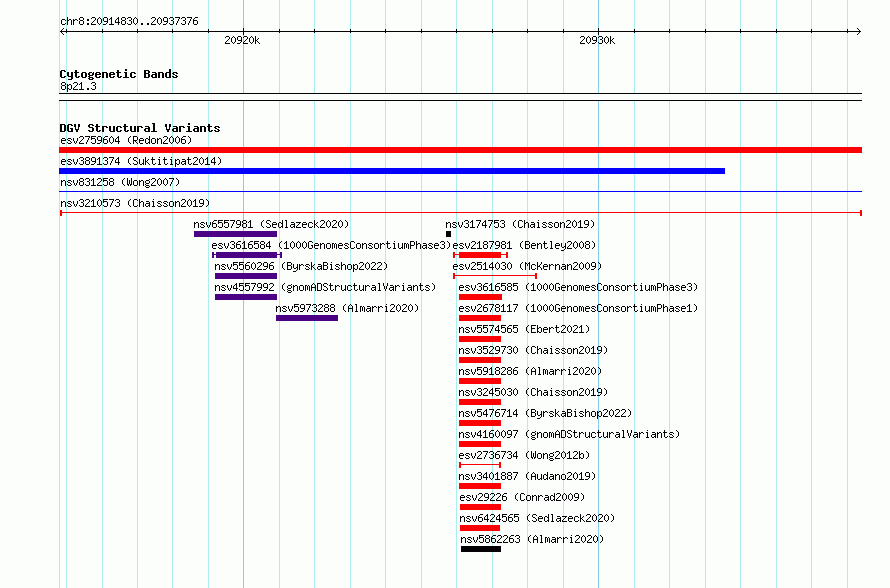The height and width of the screenshot is (588, 890).
Task: Select the nsv3245030 (Chaisson2019) label
Action: tap(533, 392)
